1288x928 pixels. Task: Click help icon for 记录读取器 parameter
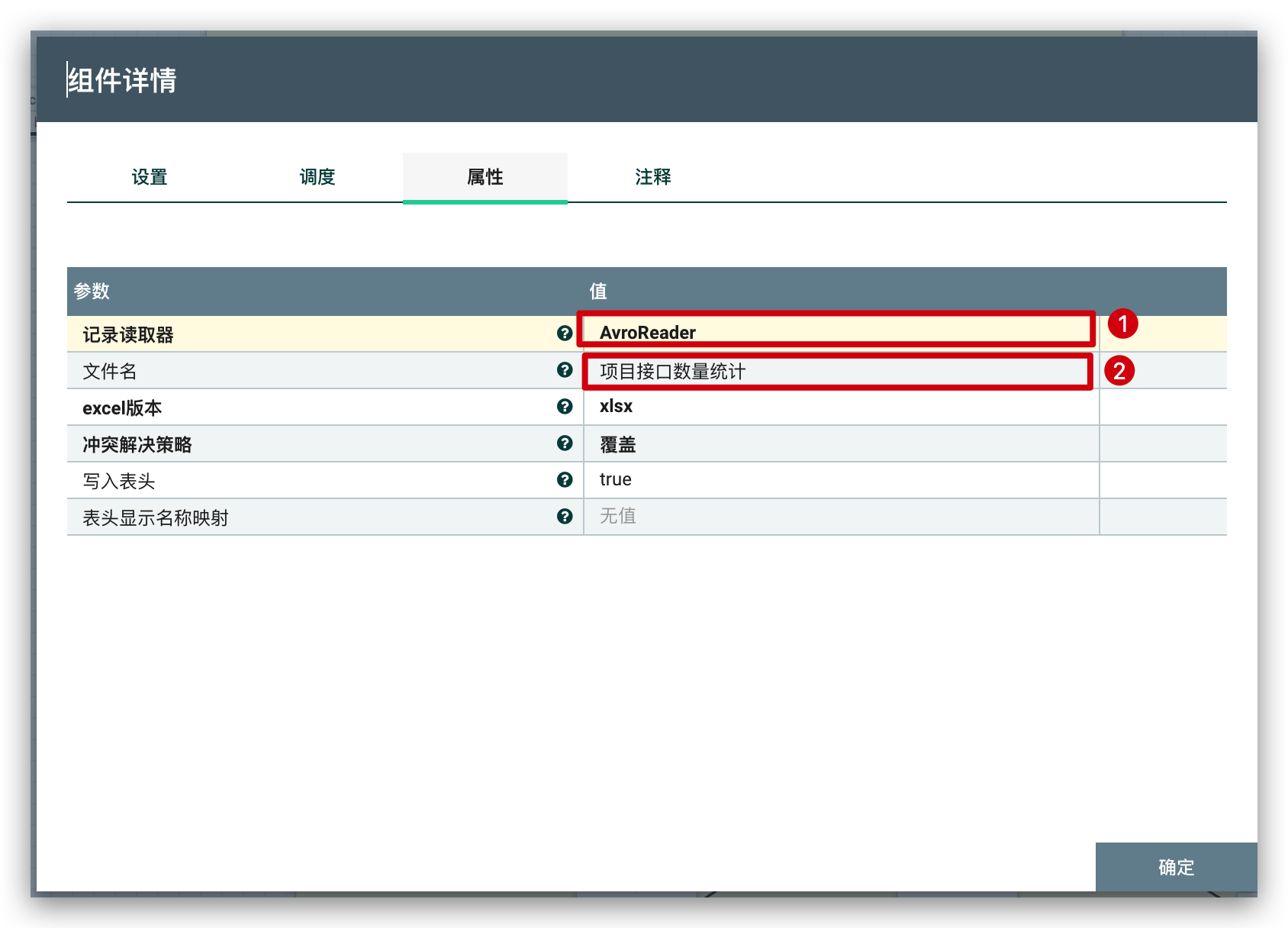(565, 333)
